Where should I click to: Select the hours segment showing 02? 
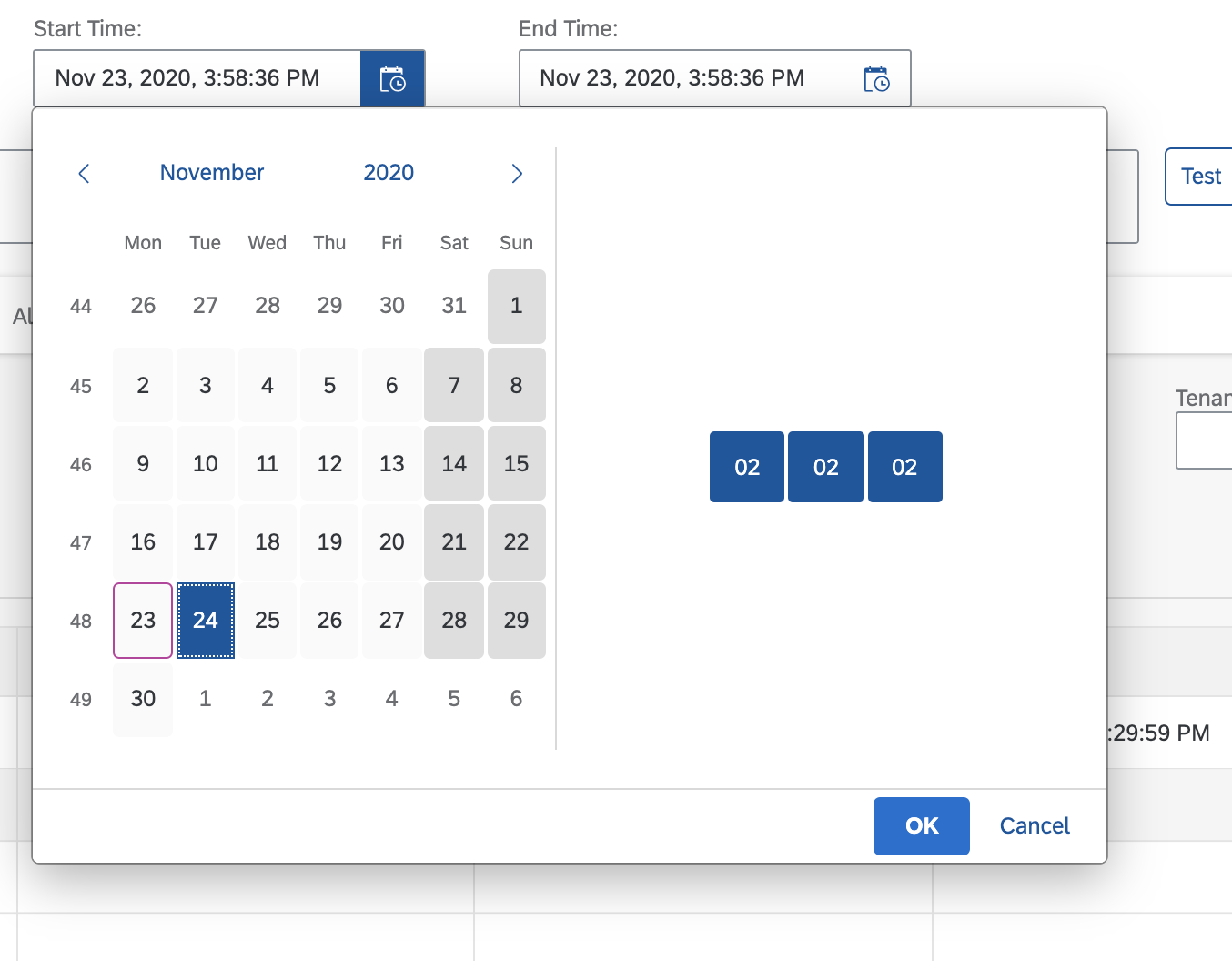[x=746, y=467]
